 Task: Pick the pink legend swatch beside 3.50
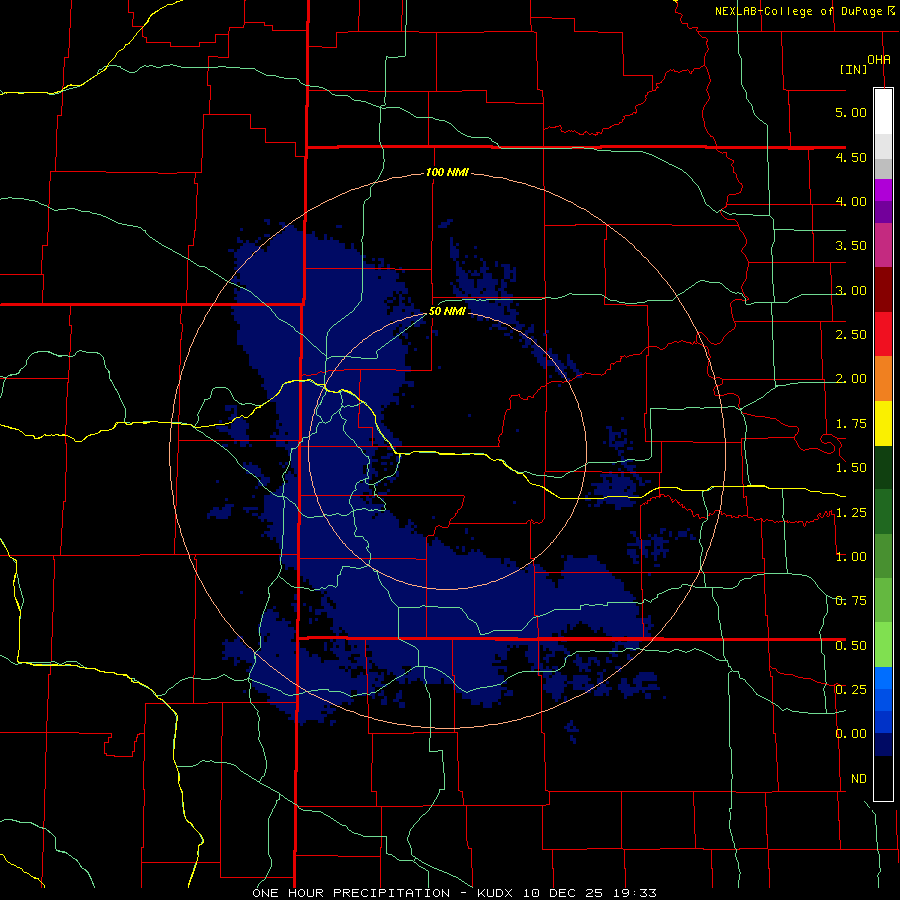883,246
